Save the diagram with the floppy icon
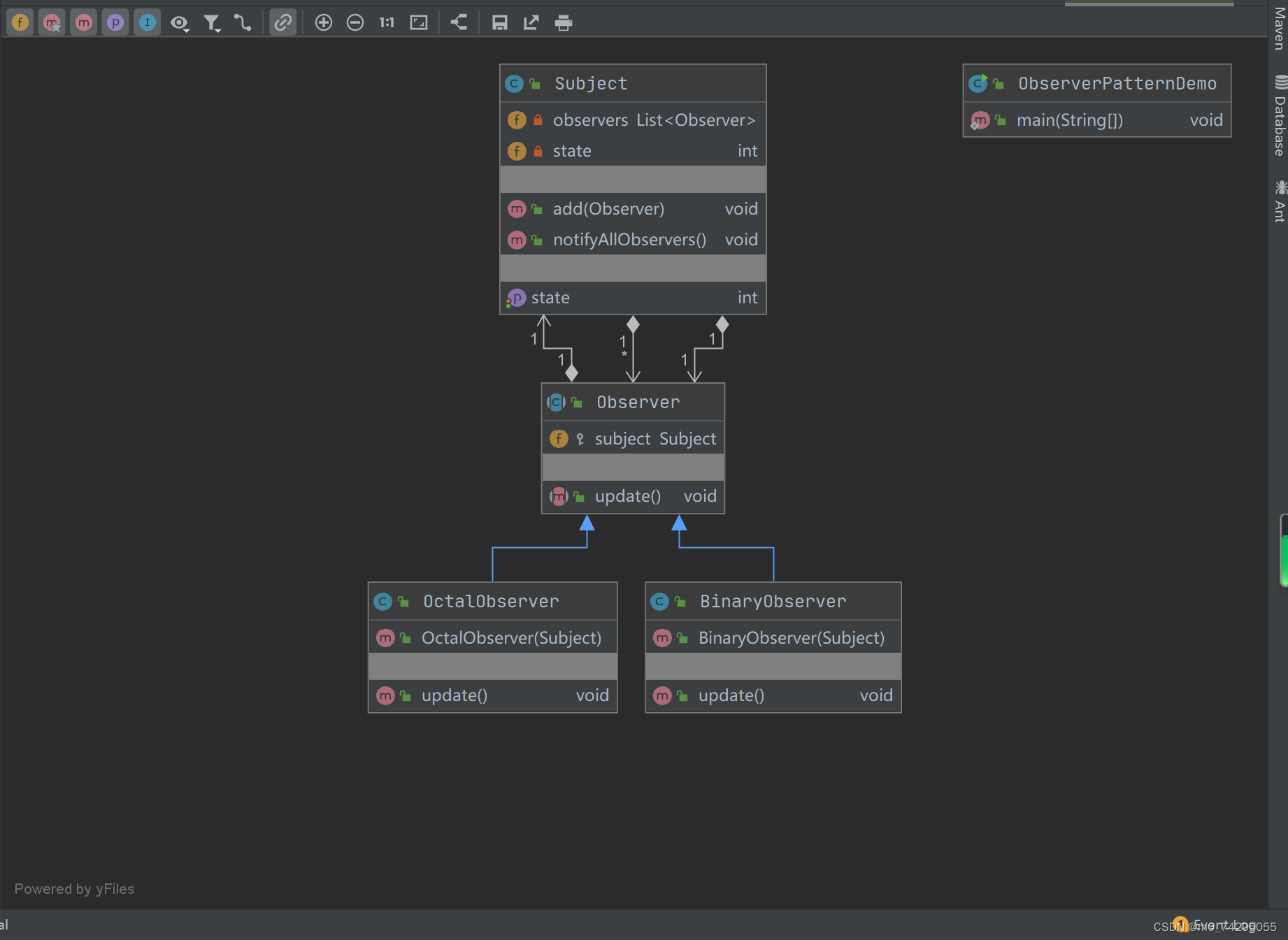Viewport: 1288px width, 940px height. tap(499, 23)
